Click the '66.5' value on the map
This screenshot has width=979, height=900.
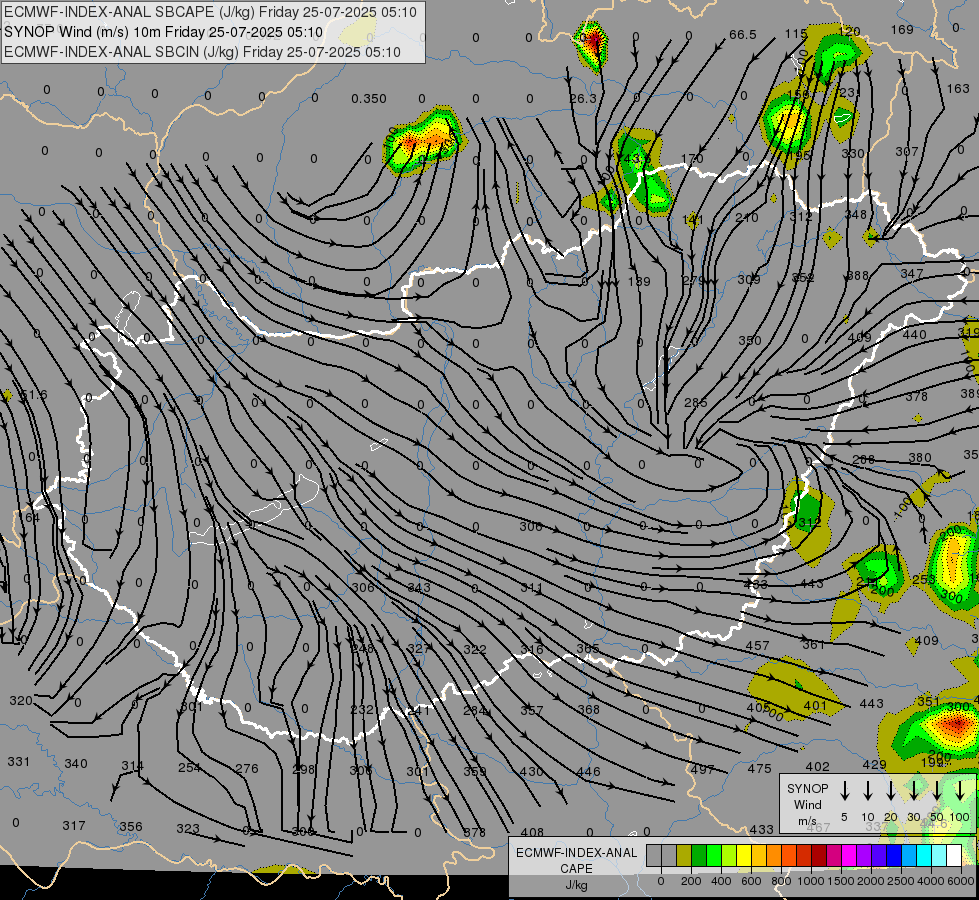742,35
